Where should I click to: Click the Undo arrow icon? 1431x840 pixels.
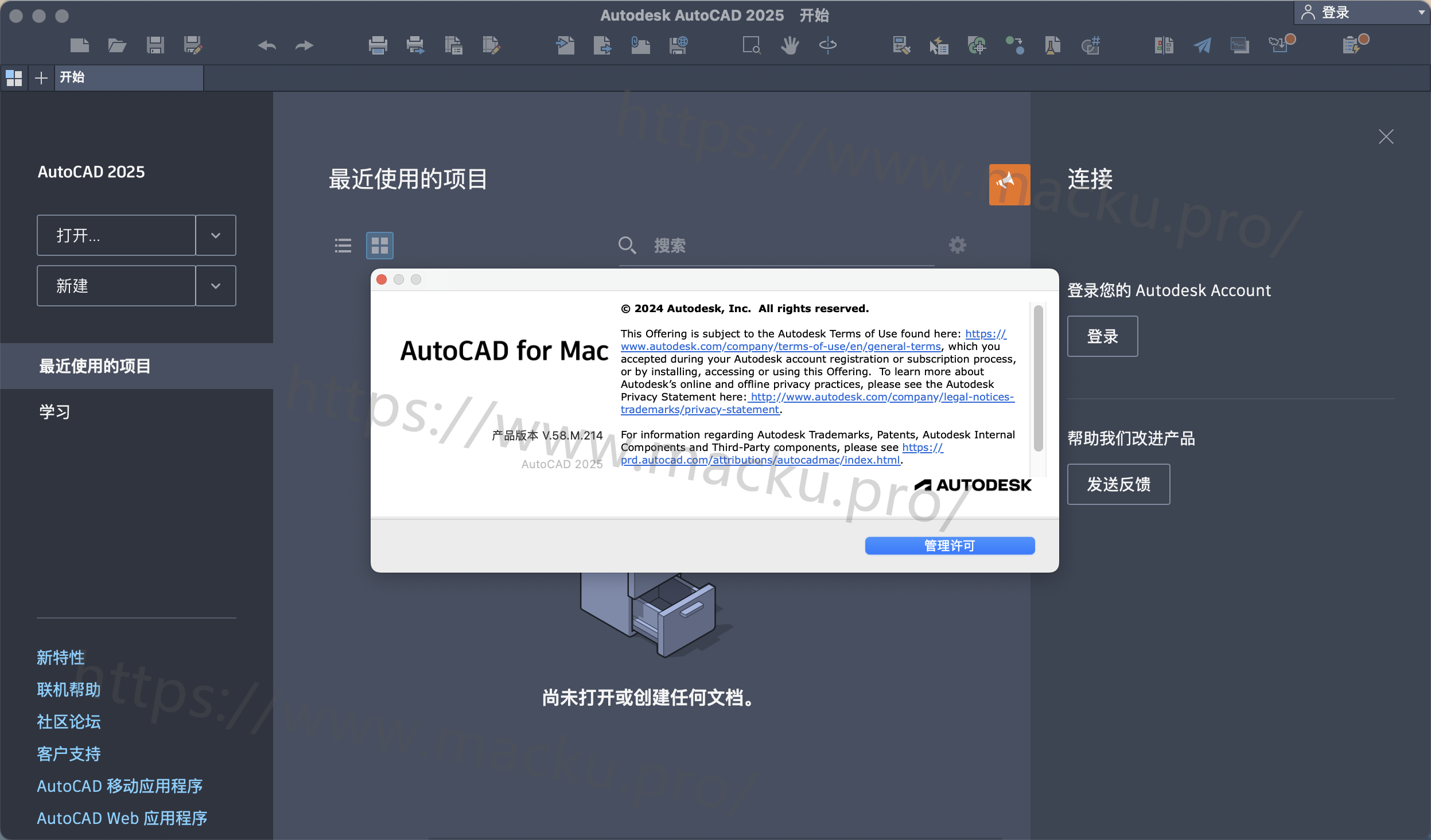pos(267,45)
